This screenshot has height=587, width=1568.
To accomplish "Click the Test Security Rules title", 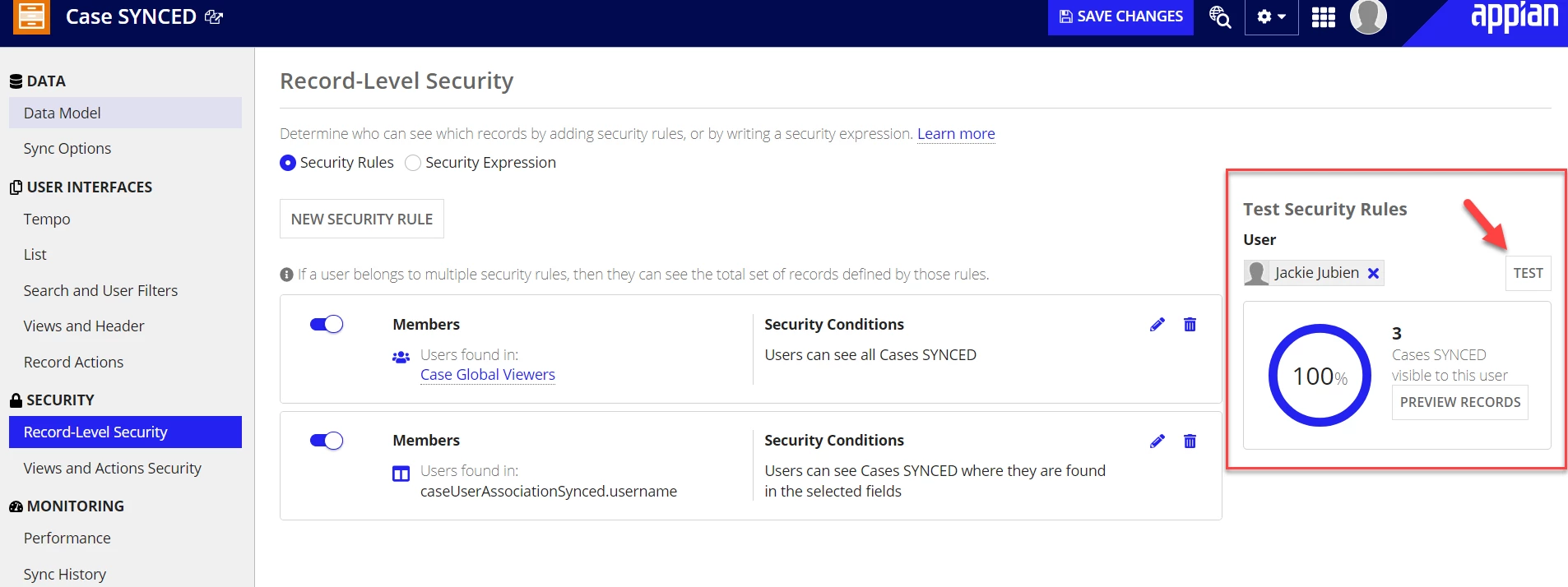I will point(1324,209).
